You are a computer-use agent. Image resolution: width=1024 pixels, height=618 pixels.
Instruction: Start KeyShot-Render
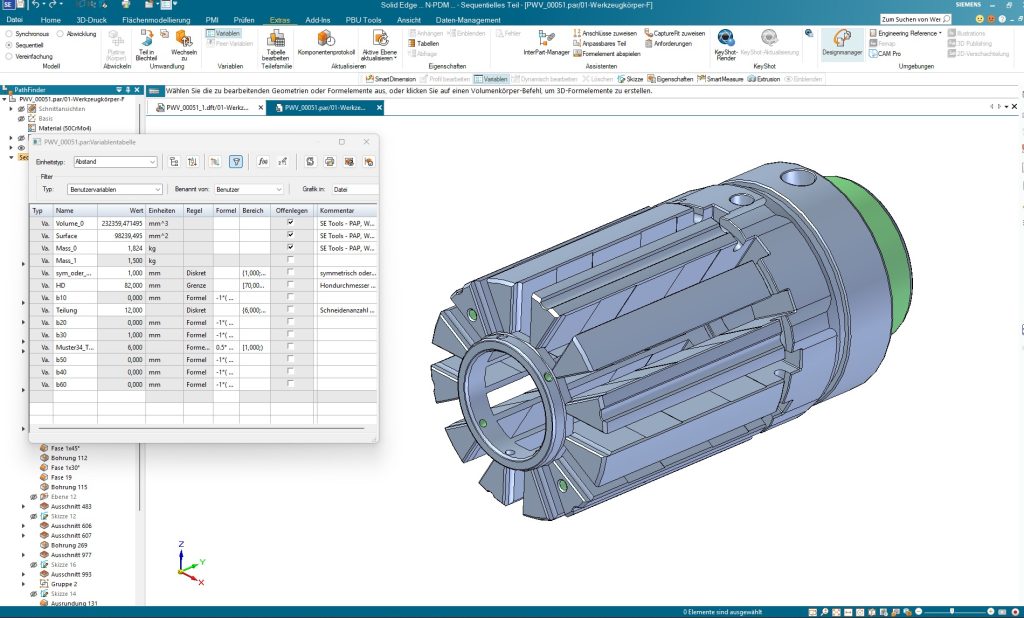[726, 45]
